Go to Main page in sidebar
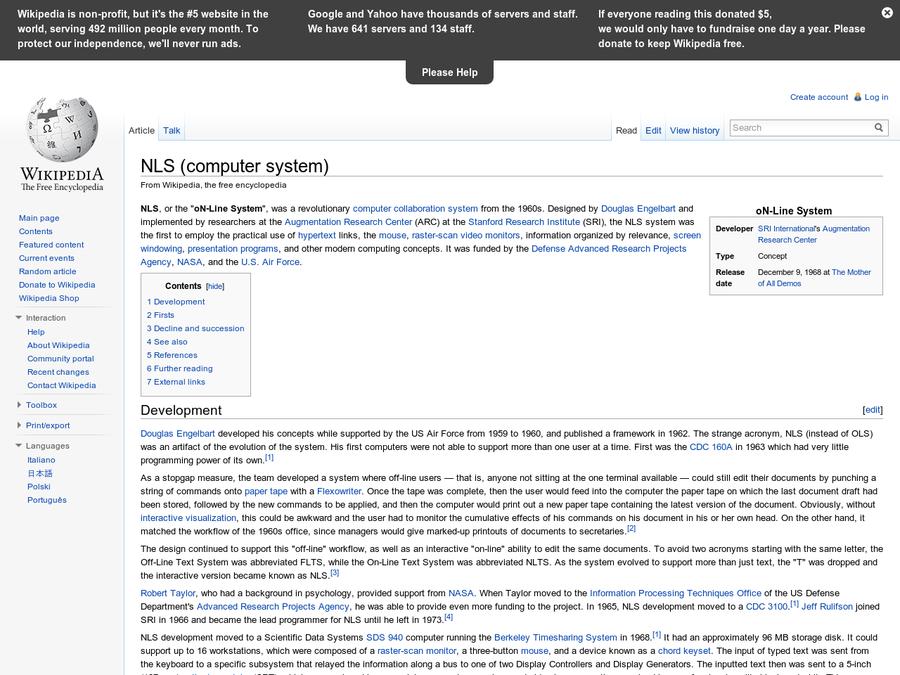 click(38, 218)
